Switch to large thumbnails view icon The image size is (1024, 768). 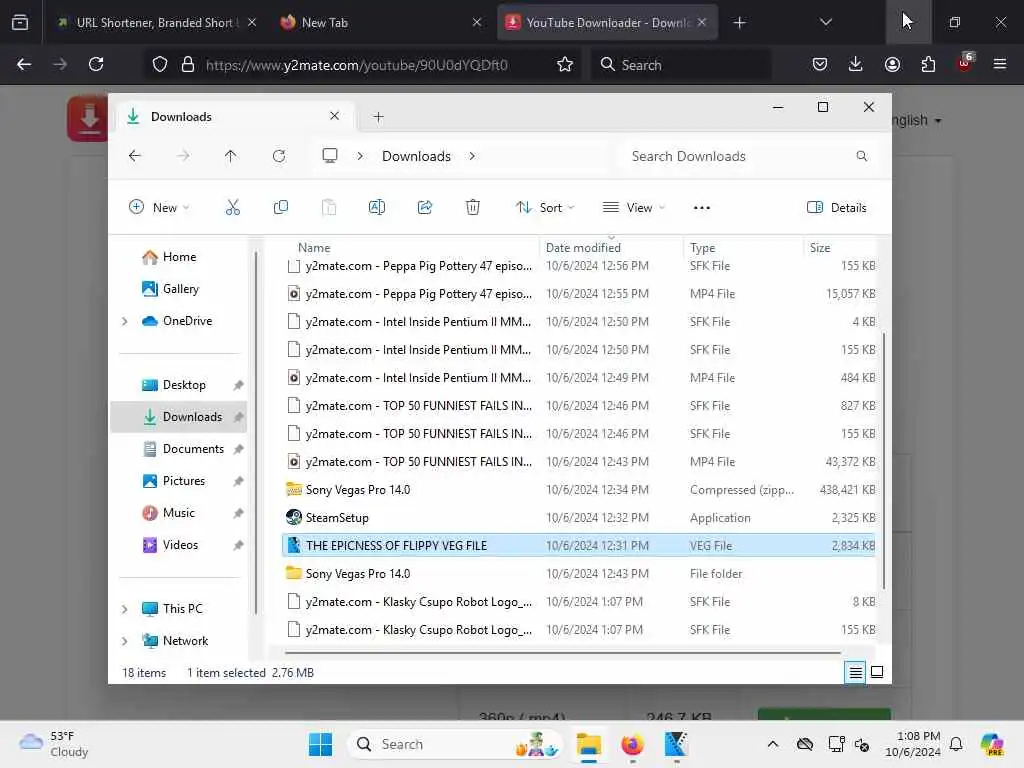tap(877, 672)
